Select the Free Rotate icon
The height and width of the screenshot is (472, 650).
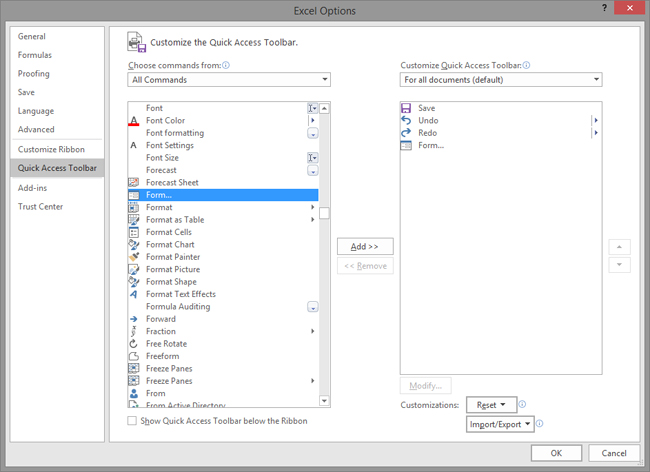134,344
